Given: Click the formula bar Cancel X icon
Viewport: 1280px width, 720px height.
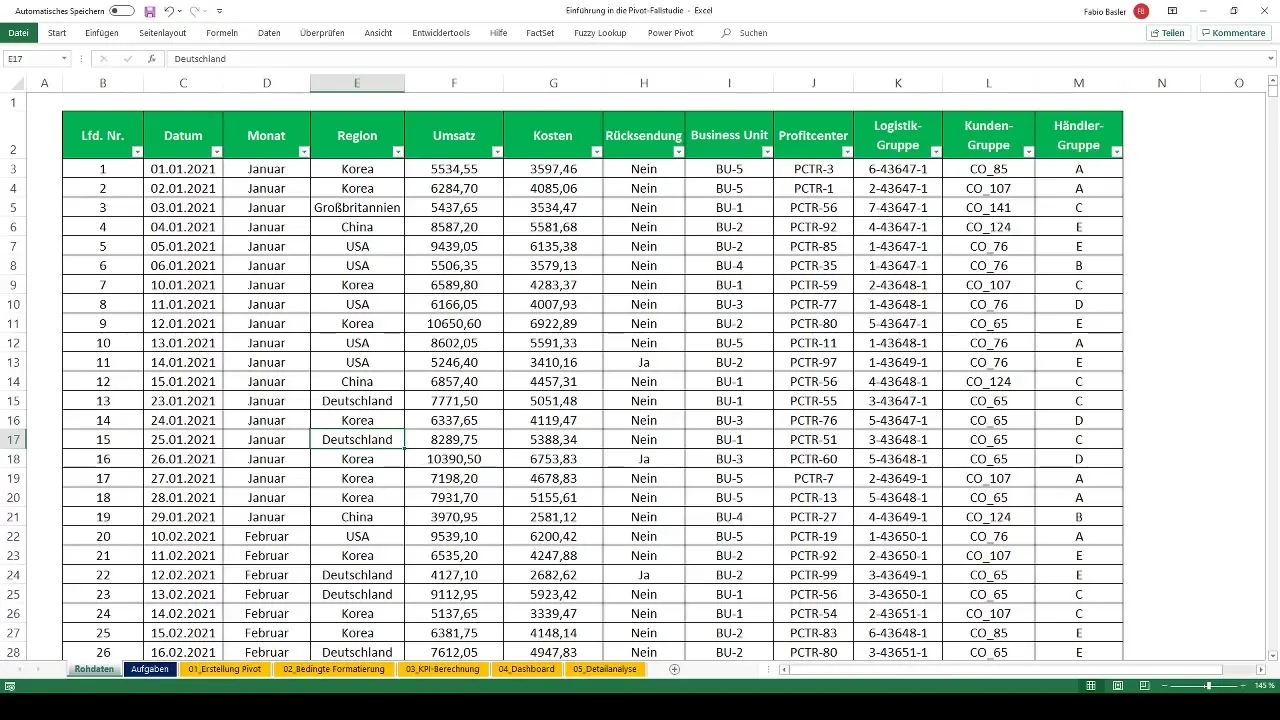Looking at the screenshot, I should 103,59.
